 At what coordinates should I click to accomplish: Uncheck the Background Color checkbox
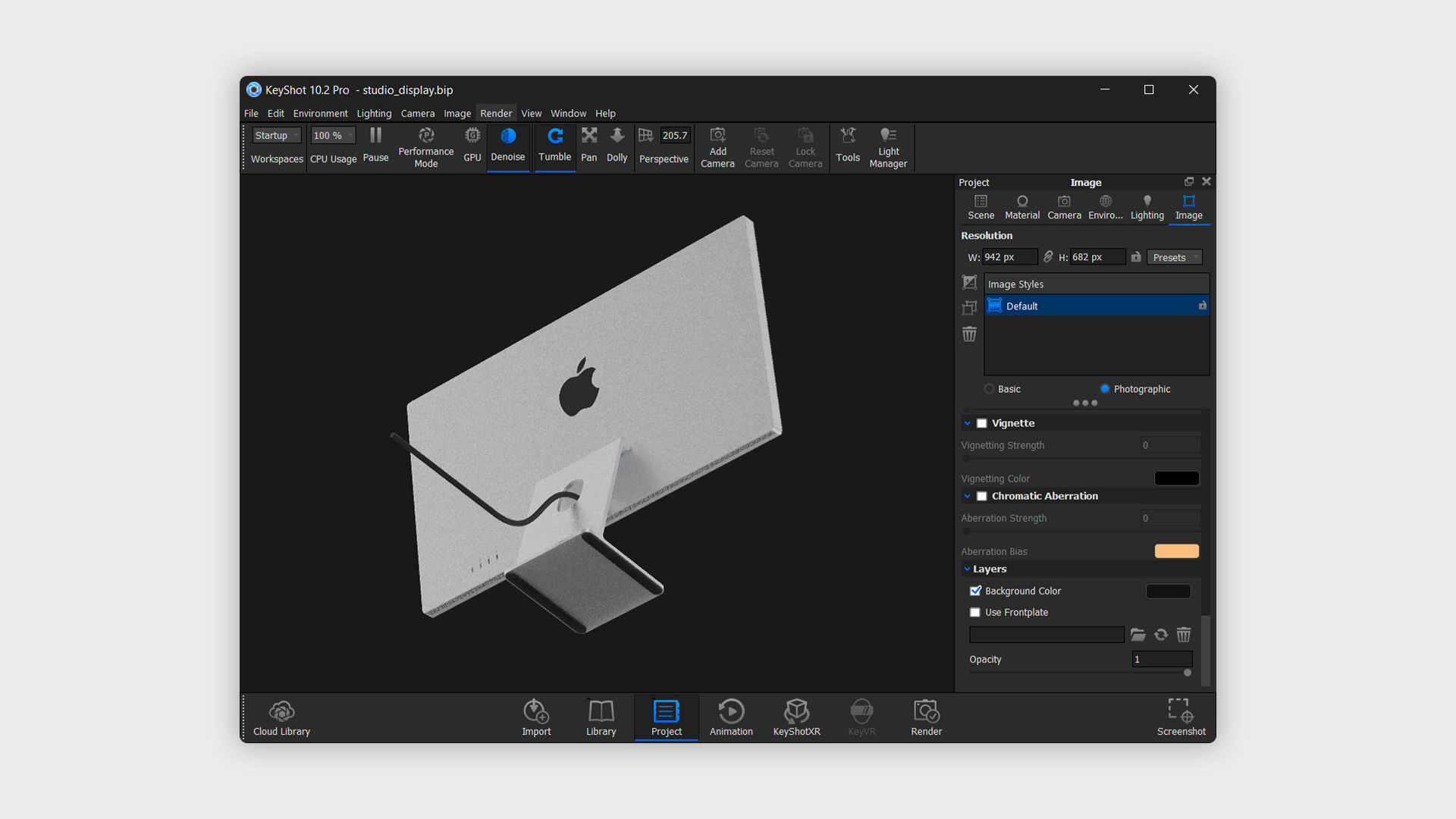pyautogui.click(x=976, y=591)
